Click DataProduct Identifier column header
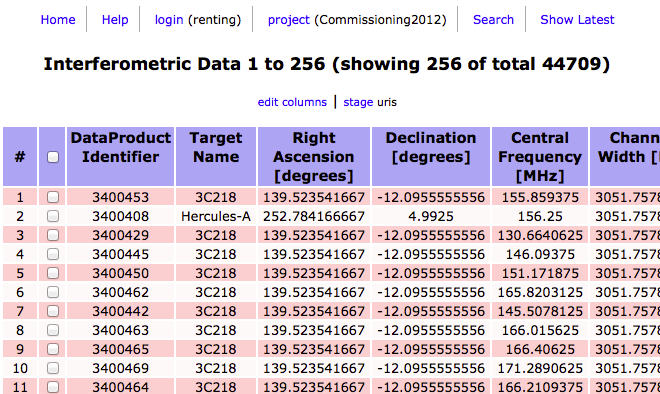 (120, 147)
